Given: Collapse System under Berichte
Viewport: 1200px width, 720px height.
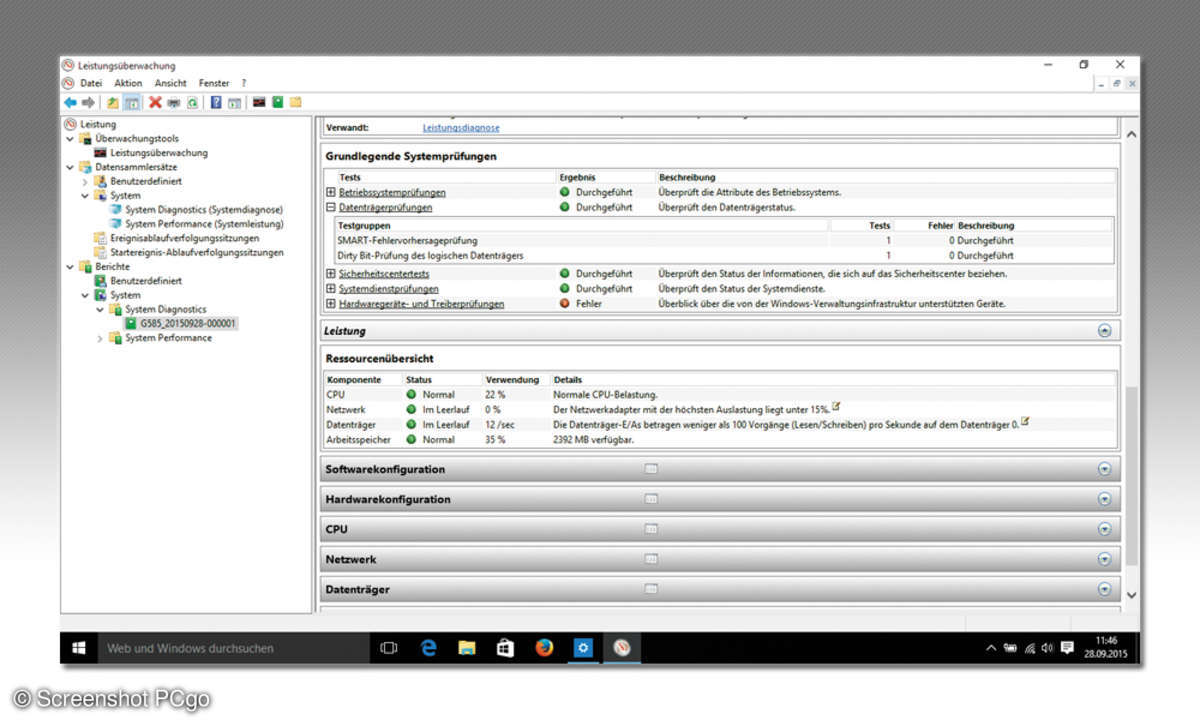Looking at the screenshot, I should [x=85, y=295].
